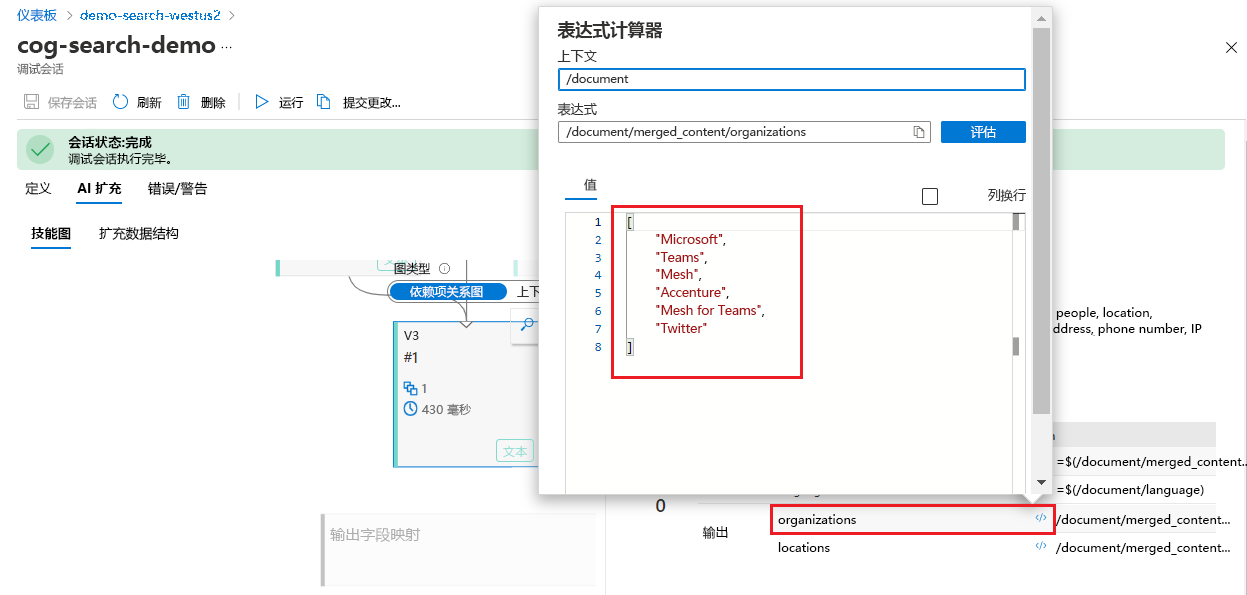Open code icon for locations output

1041,547
